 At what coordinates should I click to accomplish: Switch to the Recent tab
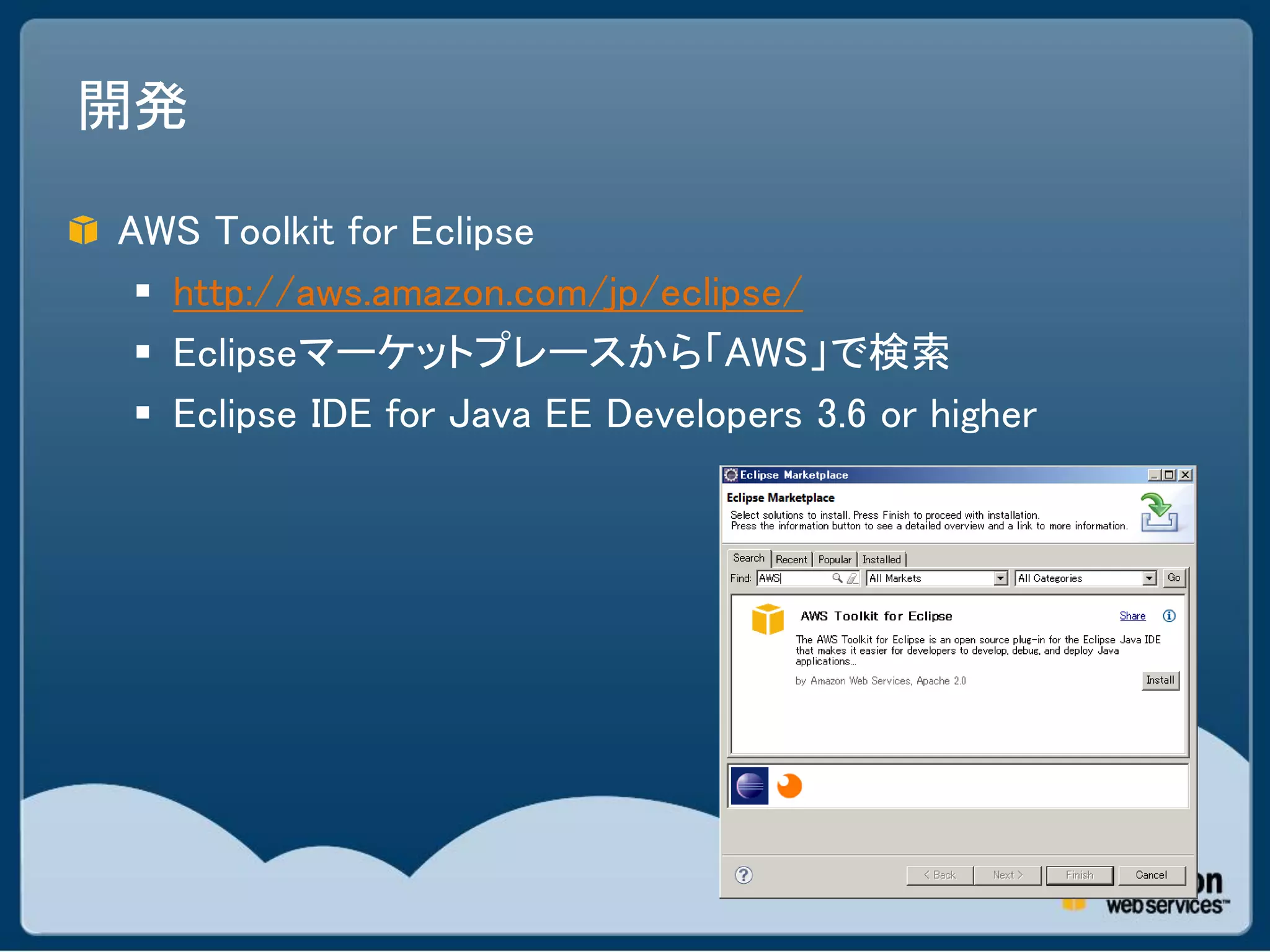click(791, 559)
